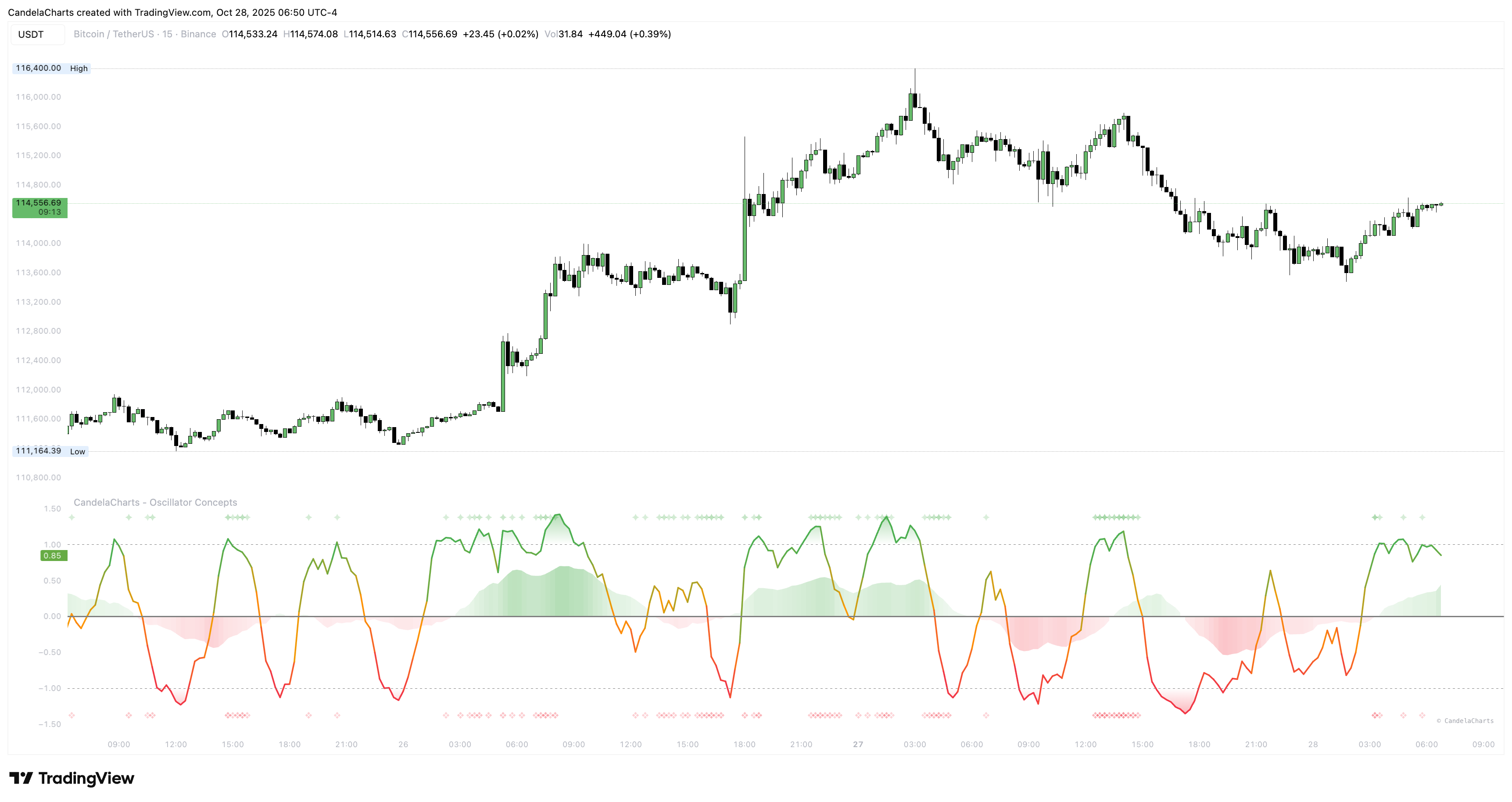Click the 116,400.00 High price label
This screenshot has width=1512, height=802.
(52, 68)
